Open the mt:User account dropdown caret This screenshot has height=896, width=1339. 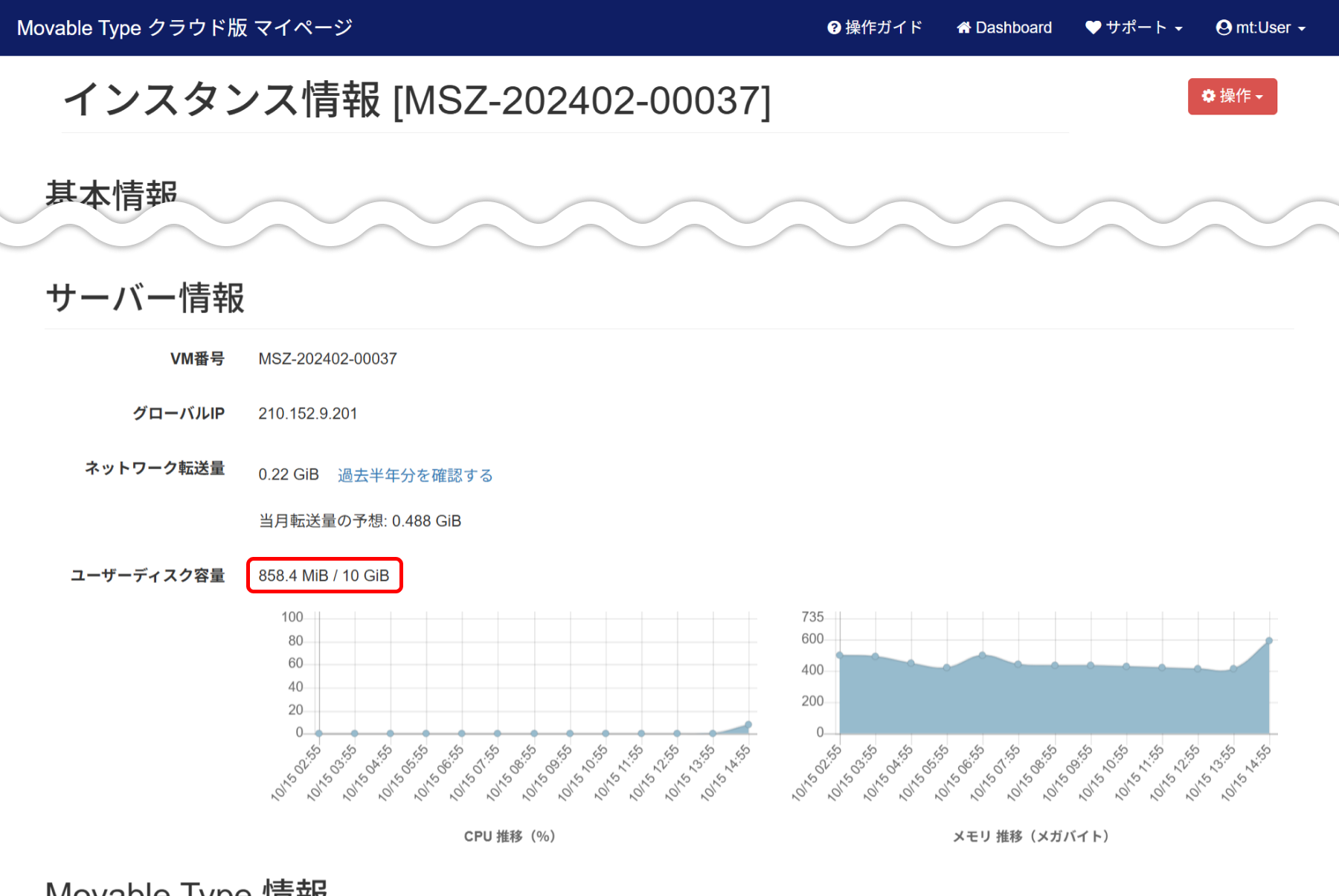coord(1302,29)
